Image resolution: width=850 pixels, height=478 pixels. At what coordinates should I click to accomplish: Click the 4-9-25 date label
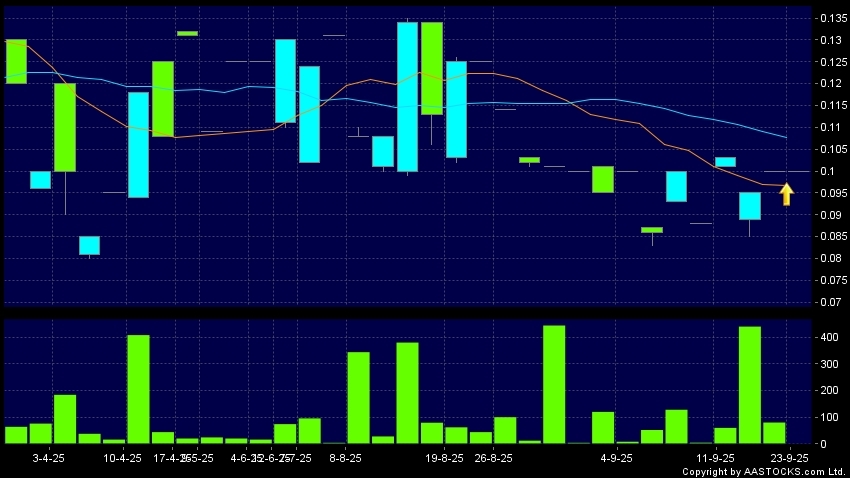[616, 458]
